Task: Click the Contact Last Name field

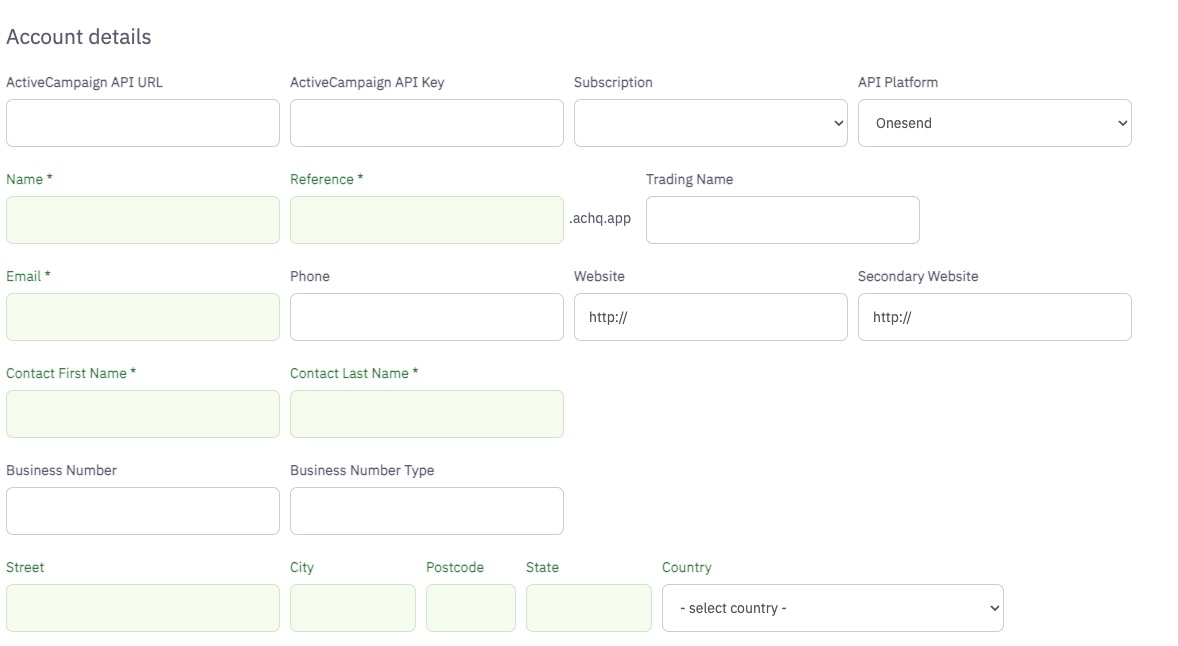Action: pos(427,414)
